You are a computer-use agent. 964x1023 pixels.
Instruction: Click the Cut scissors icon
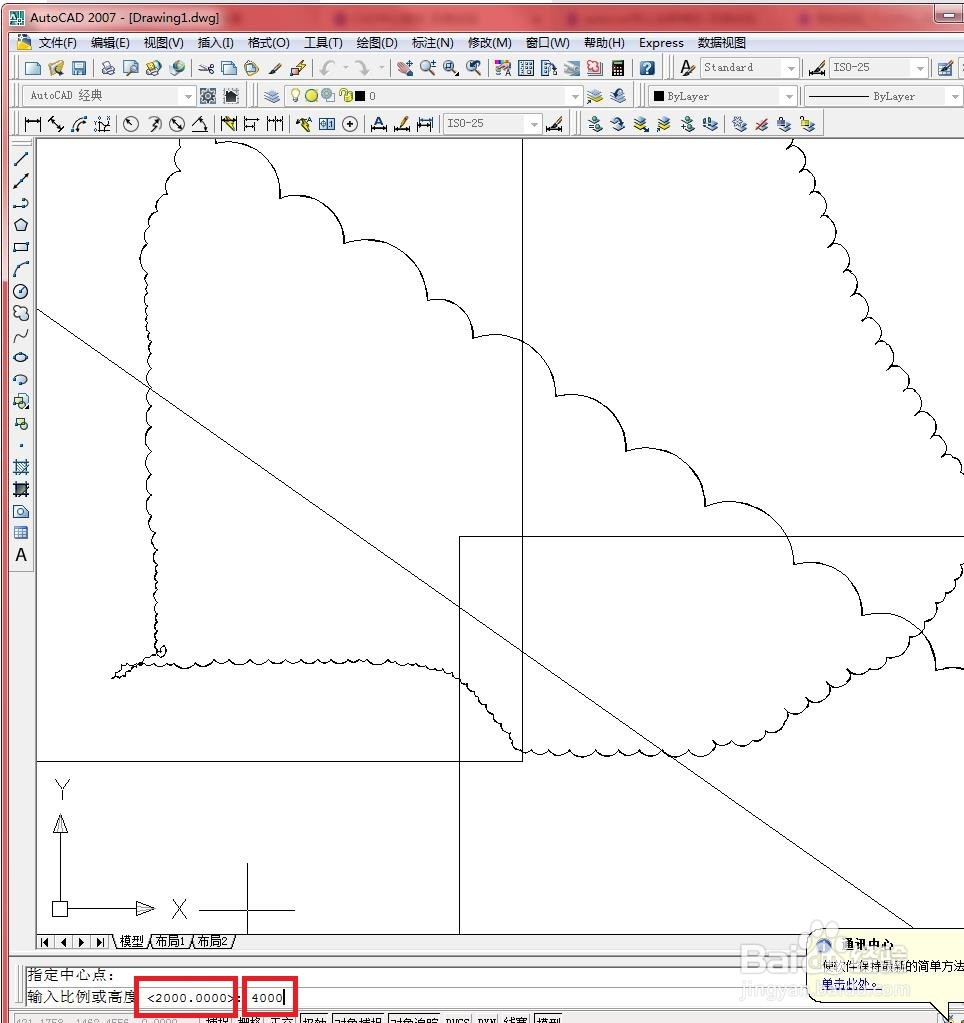206,68
